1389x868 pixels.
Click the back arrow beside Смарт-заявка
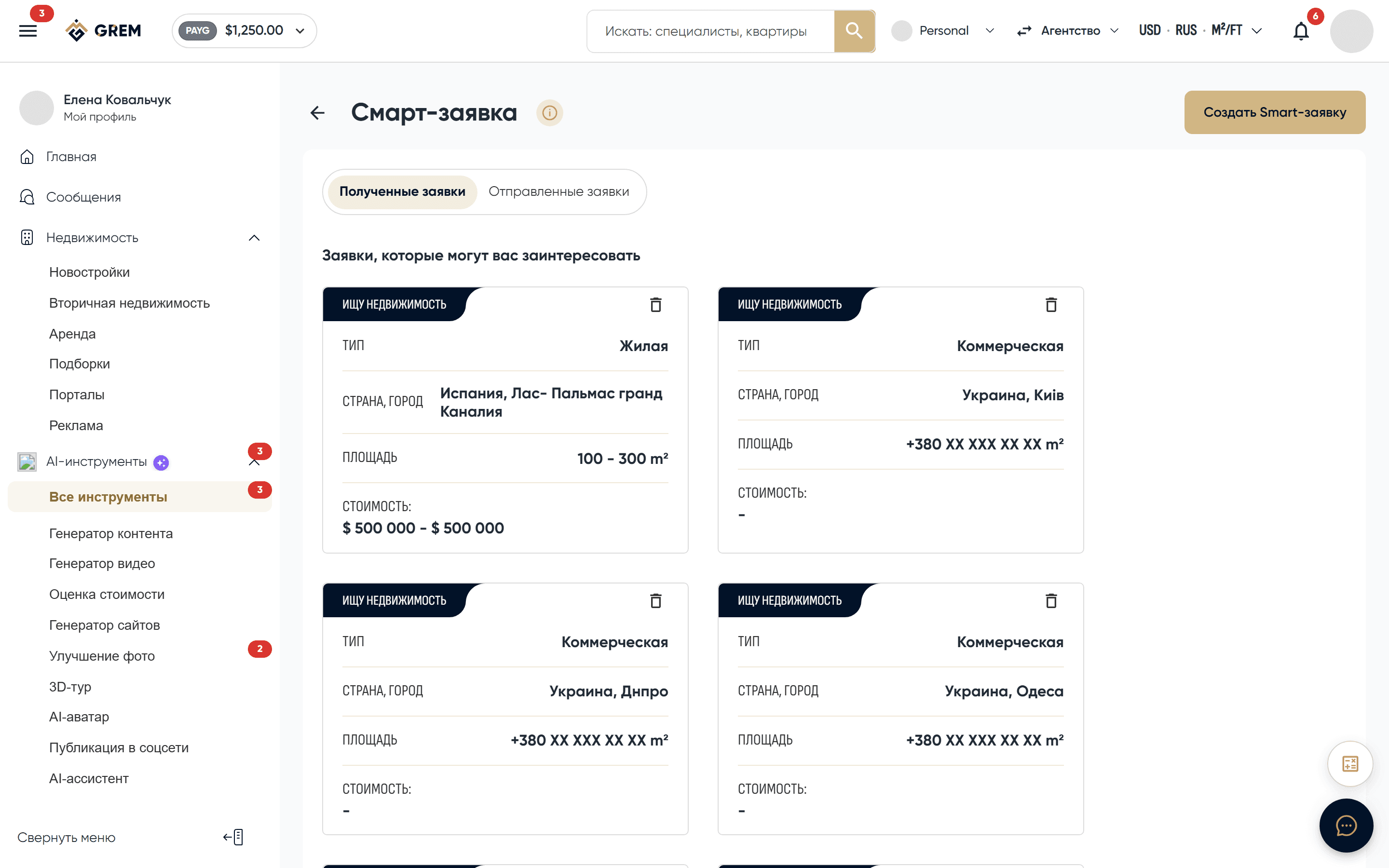click(317, 112)
